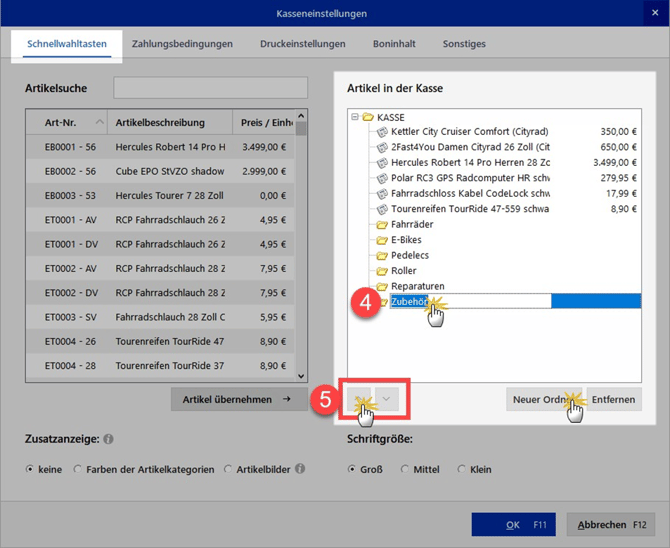Image resolution: width=670 pixels, height=548 pixels.
Task: Click the Polar RC3 GPS article icon
Action: [381, 178]
